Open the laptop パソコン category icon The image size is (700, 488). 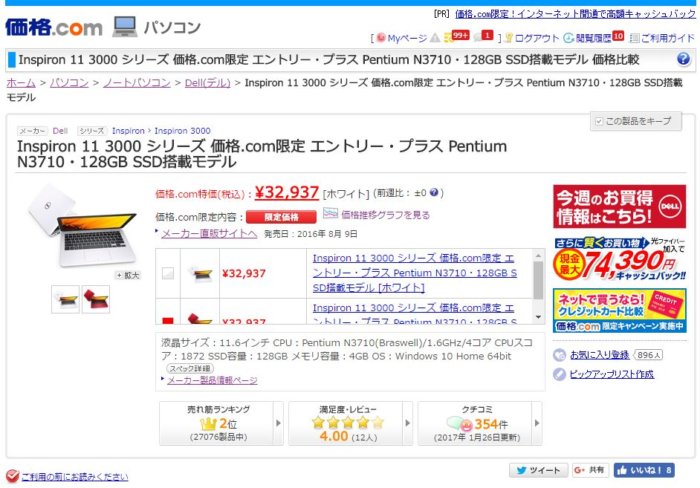tap(125, 27)
